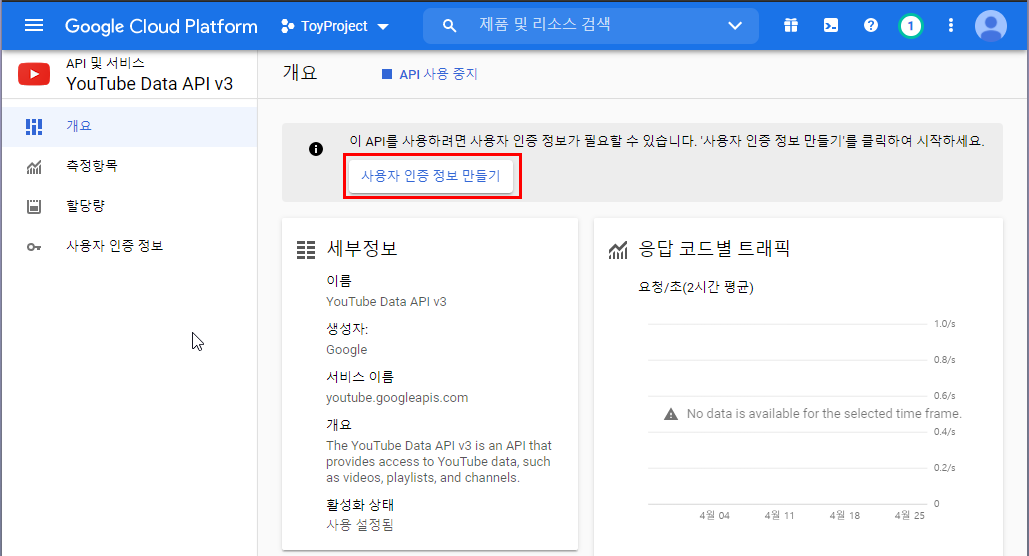1029x556 pixels.
Task: Click the YouTube logo icon
Action: pos(34,74)
